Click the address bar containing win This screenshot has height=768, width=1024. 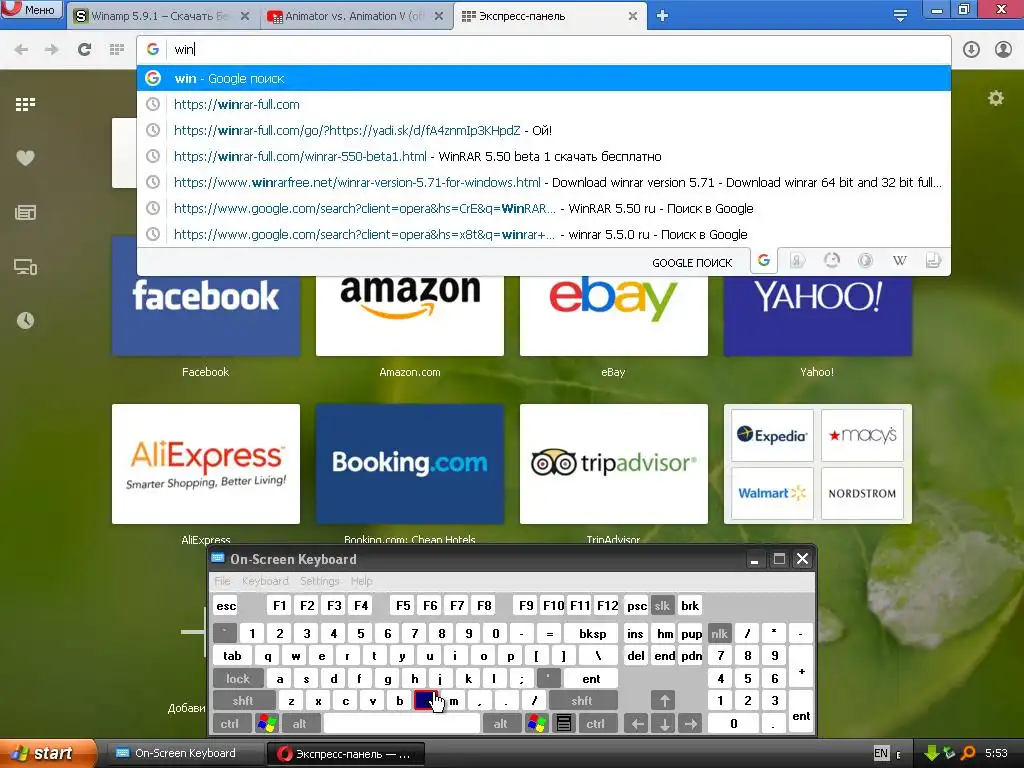point(543,50)
